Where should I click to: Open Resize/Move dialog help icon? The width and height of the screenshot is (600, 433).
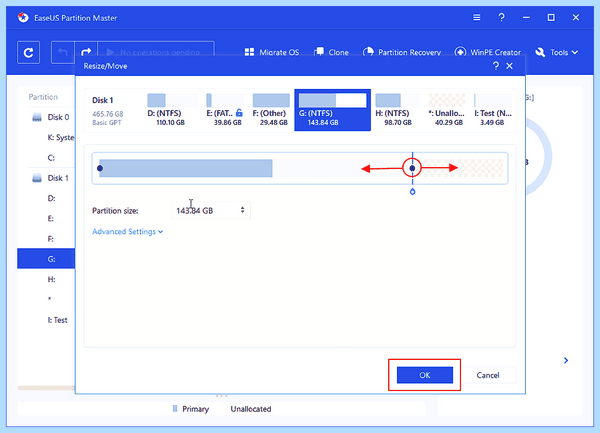coord(496,66)
